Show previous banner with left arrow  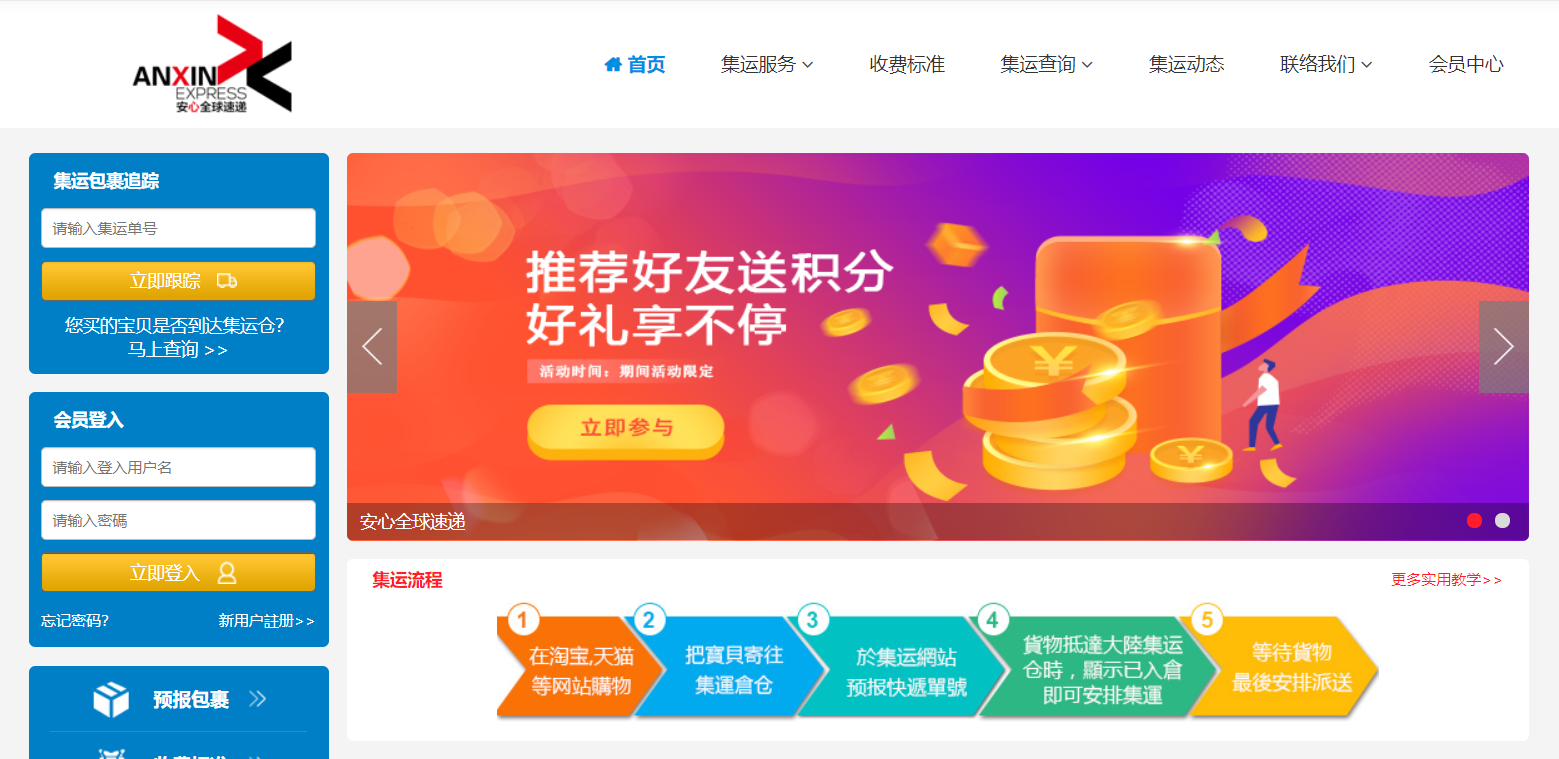372,347
